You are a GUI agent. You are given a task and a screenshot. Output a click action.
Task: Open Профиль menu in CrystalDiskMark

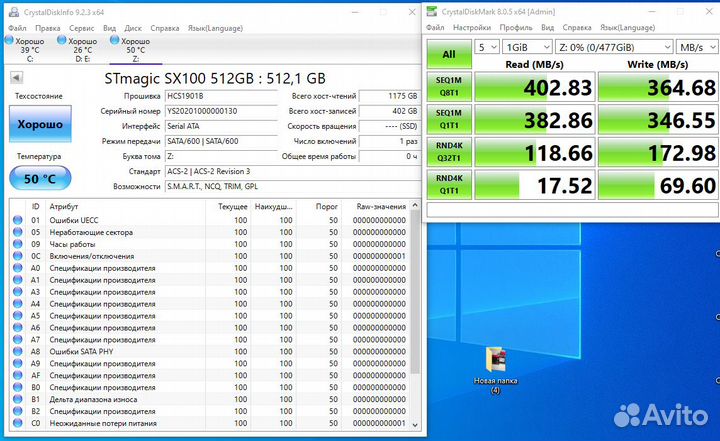click(x=516, y=28)
